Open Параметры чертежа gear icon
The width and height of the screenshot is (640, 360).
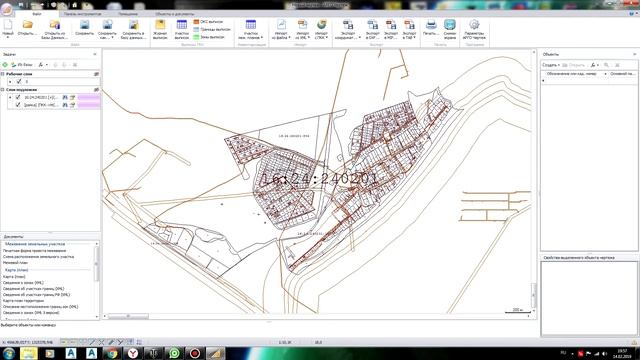[474, 29]
